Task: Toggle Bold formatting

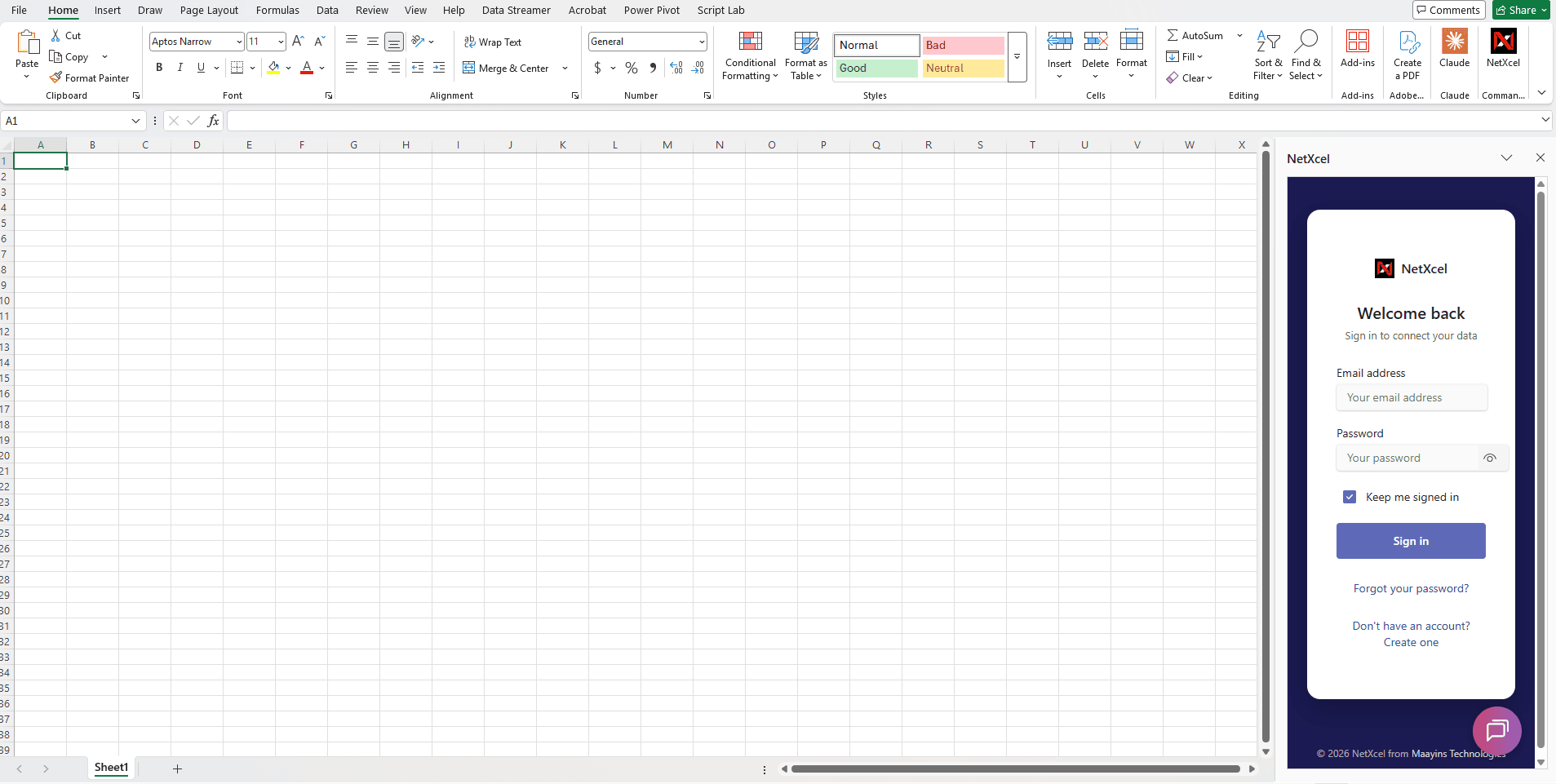Action: pyautogui.click(x=159, y=68)
